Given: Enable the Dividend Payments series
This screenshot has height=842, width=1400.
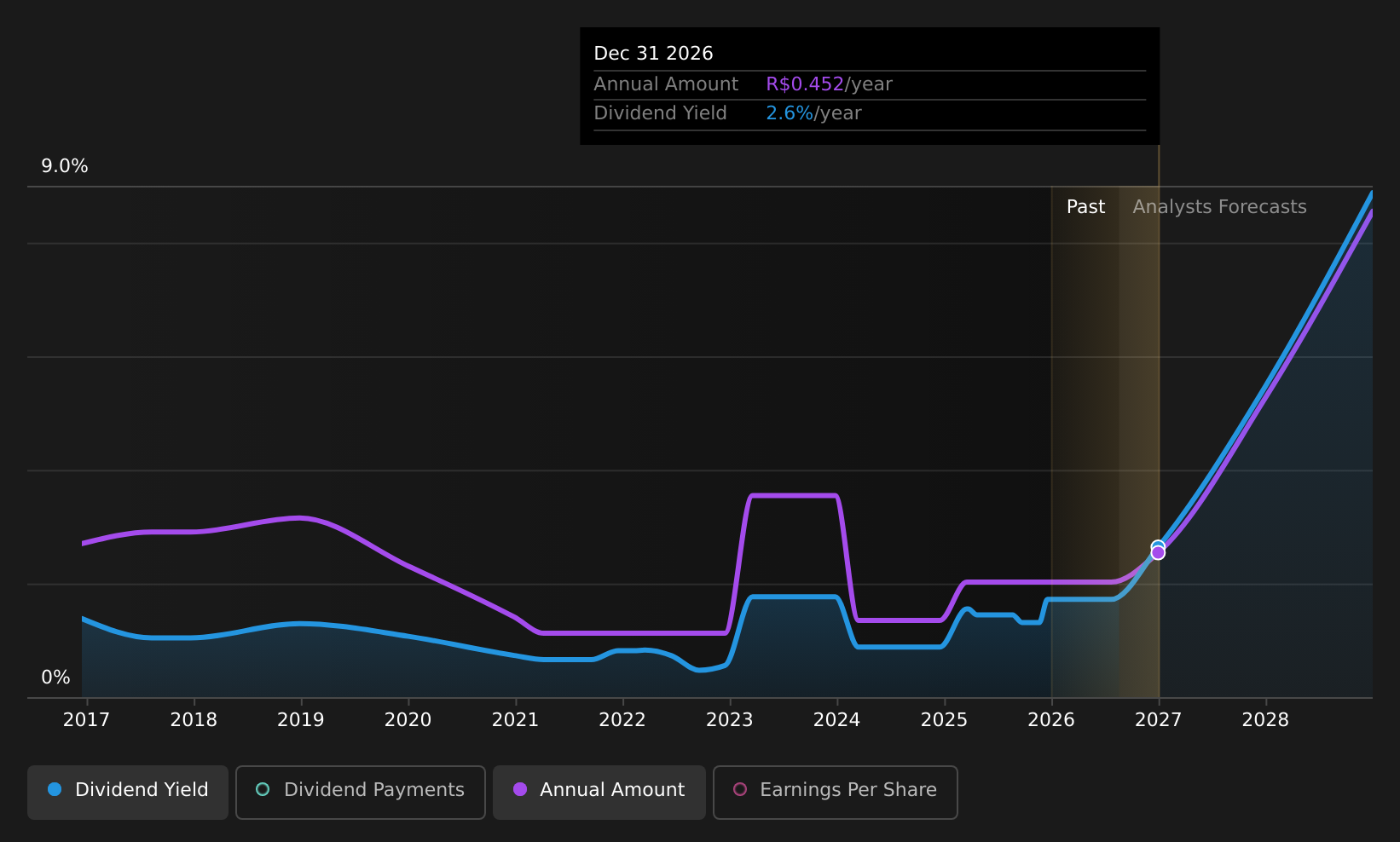Looking at the screenshot, I should click(360, 792).
